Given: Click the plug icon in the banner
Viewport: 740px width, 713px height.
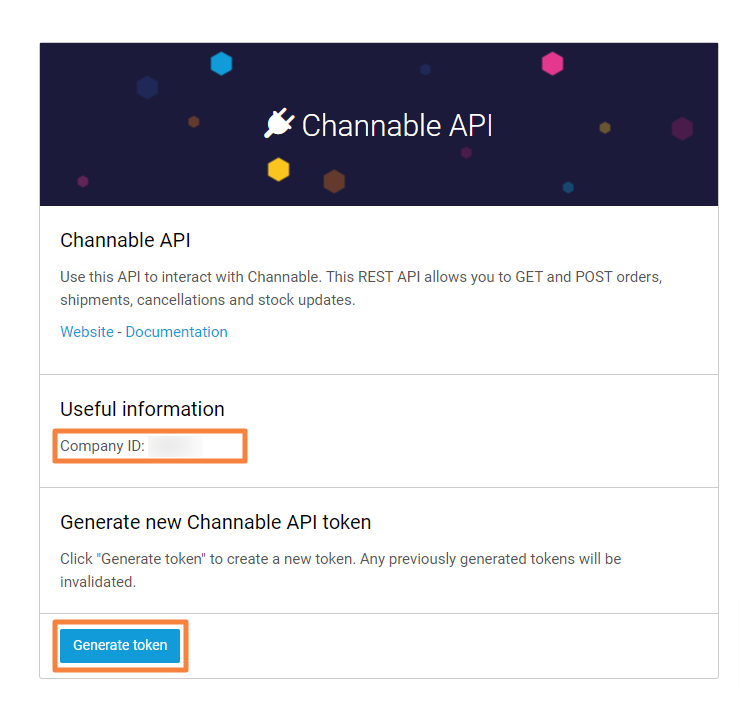Looking at the screenshot, I should click(x=279, y=124).
